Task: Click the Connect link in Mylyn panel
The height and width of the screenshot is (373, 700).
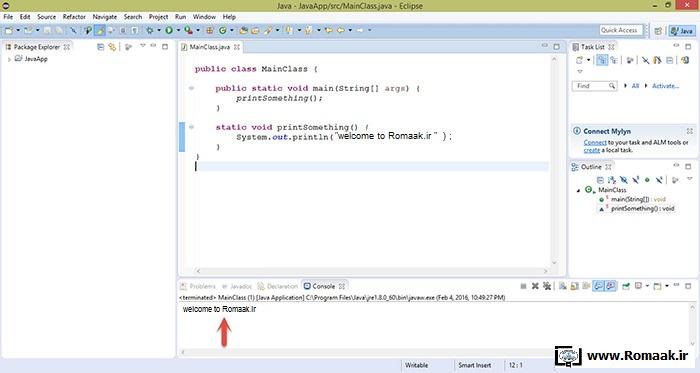Action: (x=595, y=143)
